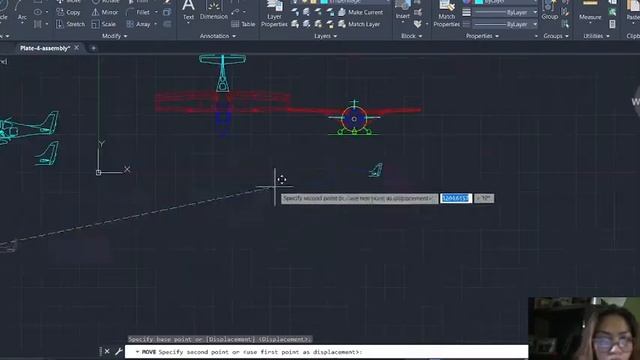Viewport: 640px width, 360px height.
Task: Open the Measure dropdown arrow
Action: (x=590, y=24)
